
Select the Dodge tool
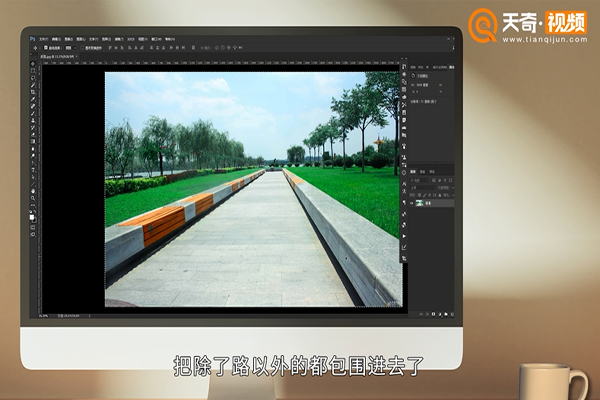tap(33, 156)
